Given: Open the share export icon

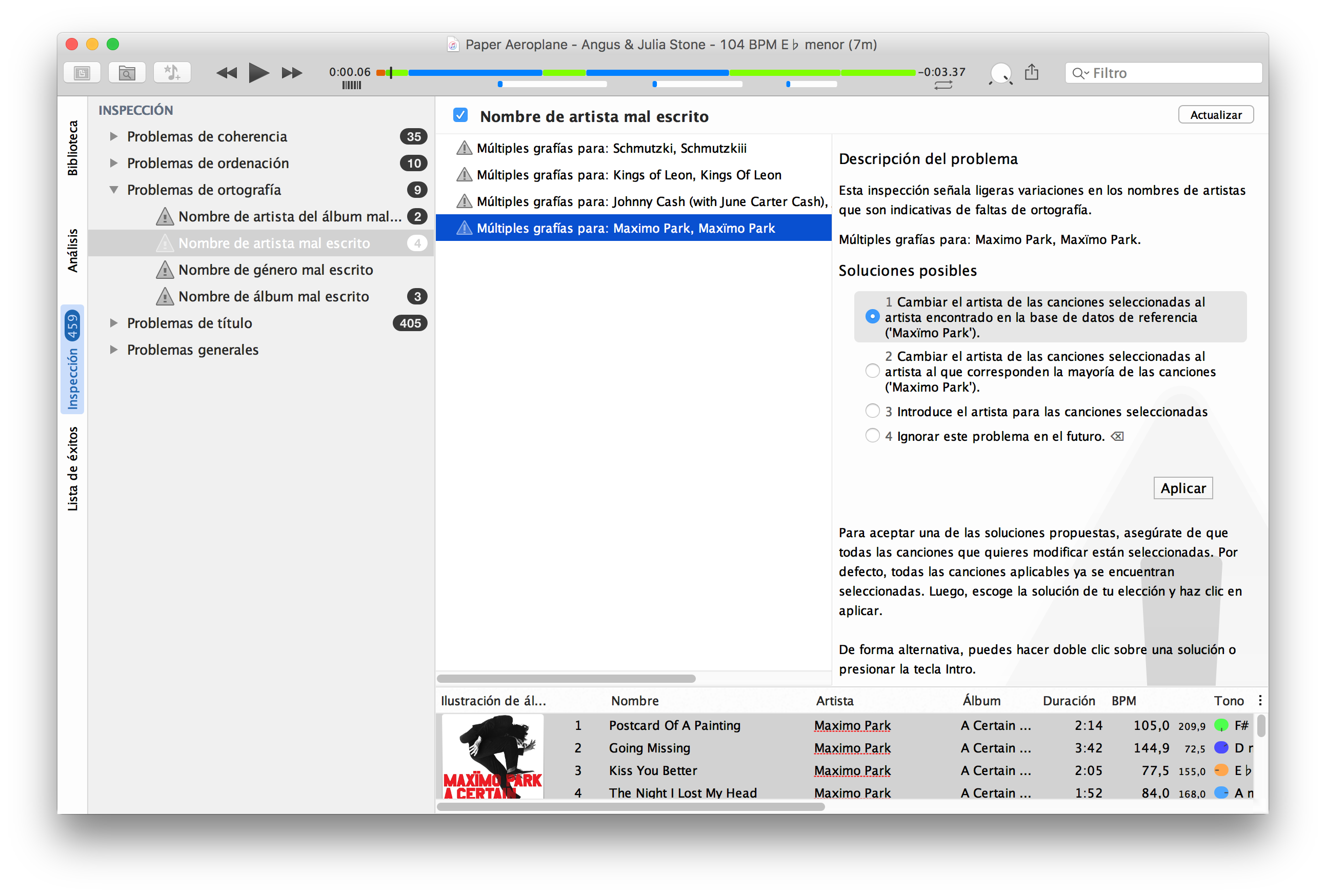Looking at the screenshot, I should pos(1032,72).
